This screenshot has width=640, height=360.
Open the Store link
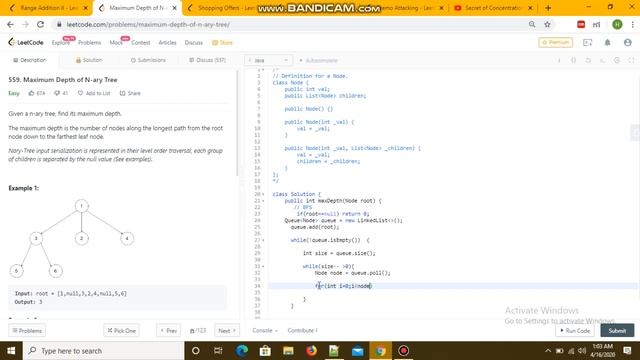[222, 42]
